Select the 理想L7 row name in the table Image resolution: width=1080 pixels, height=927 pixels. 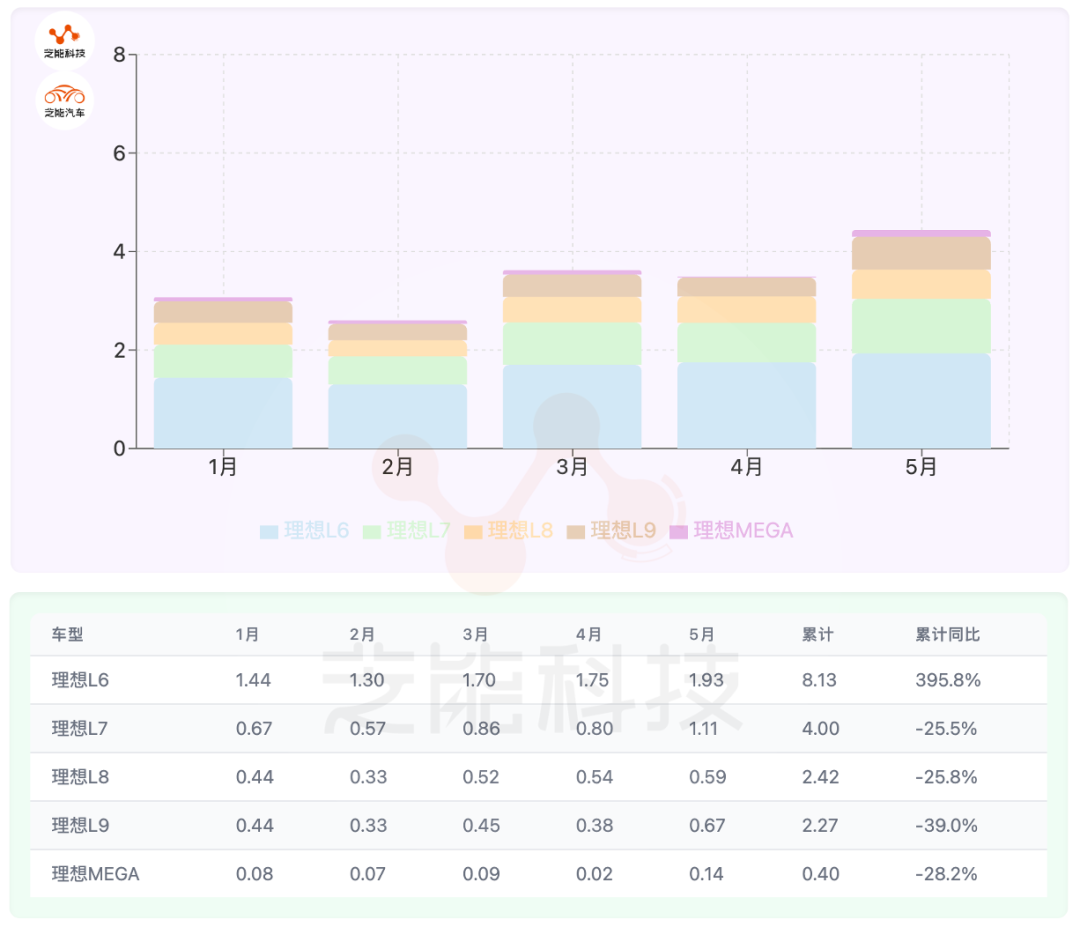80,728
